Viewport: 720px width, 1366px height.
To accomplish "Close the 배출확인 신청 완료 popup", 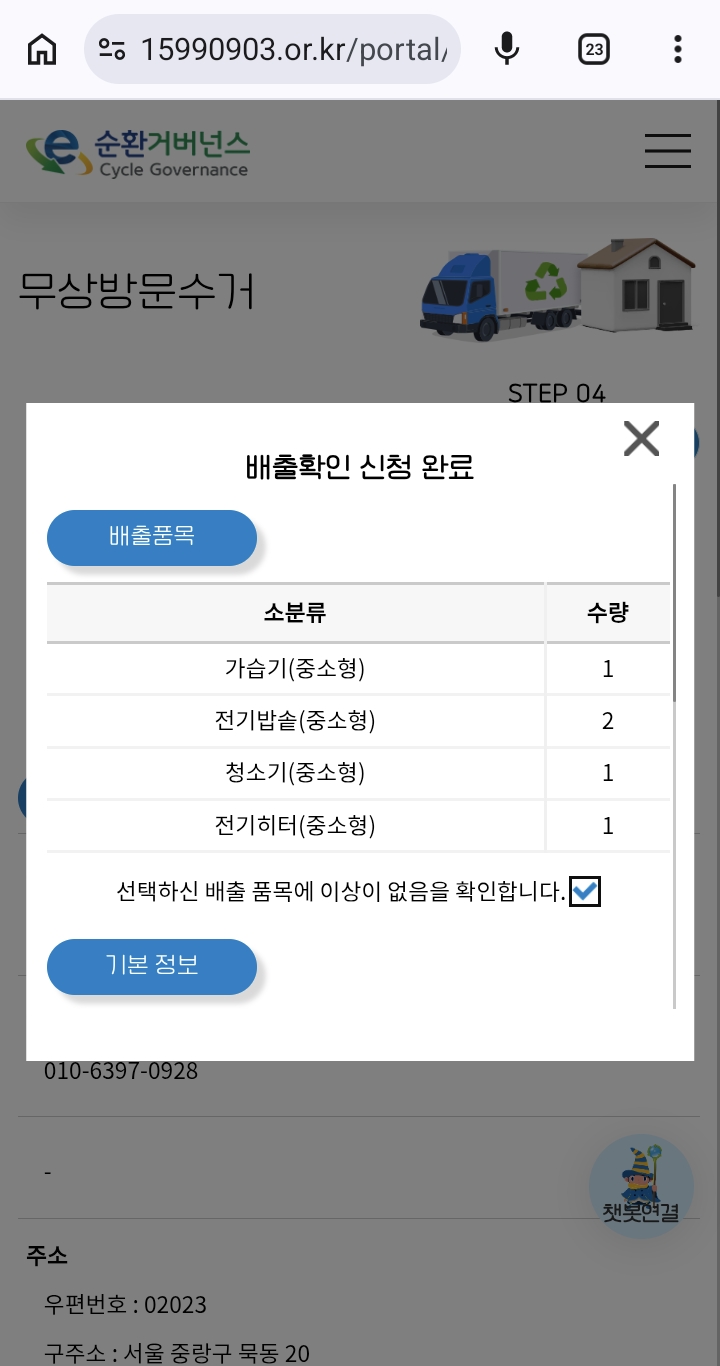I will (641, 438).
